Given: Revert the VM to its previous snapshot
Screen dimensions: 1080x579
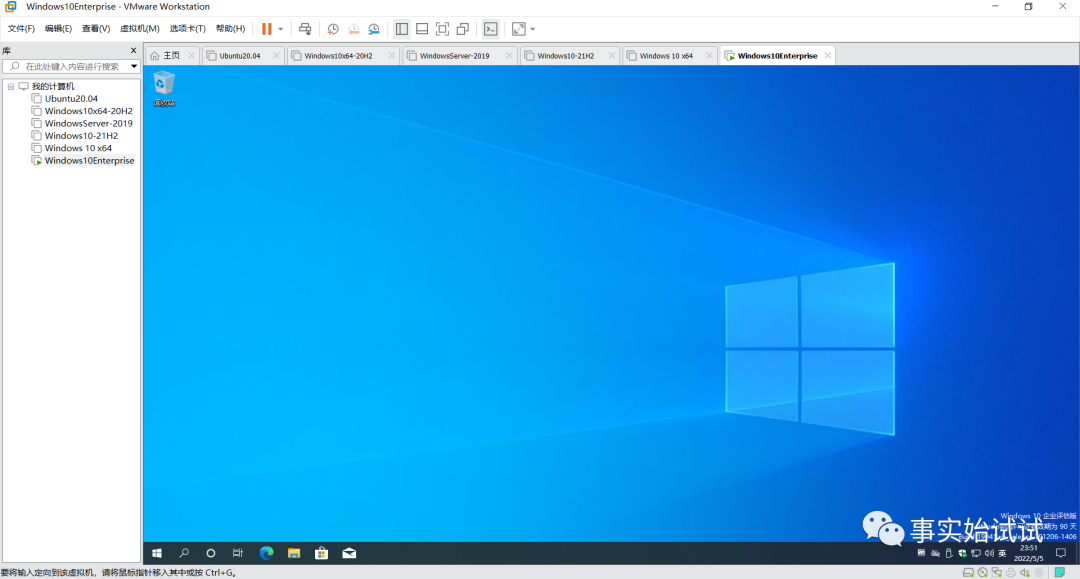Looking at the screenshot, I should pyautogui.click(x=353, y=29).
